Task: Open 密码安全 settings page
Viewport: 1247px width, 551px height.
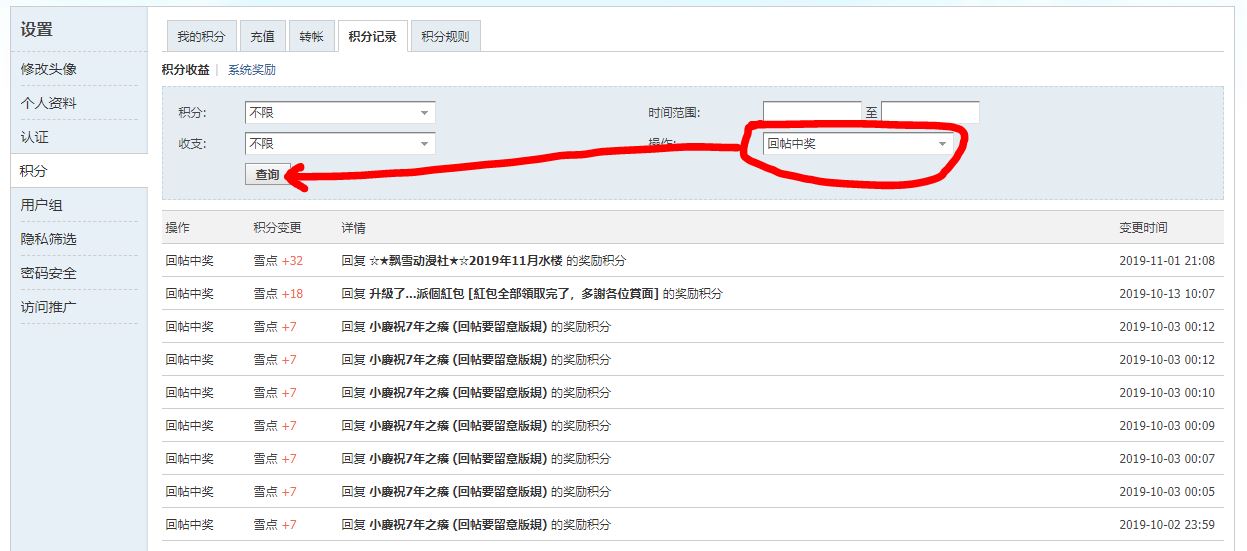Action: tap(49, 273)
